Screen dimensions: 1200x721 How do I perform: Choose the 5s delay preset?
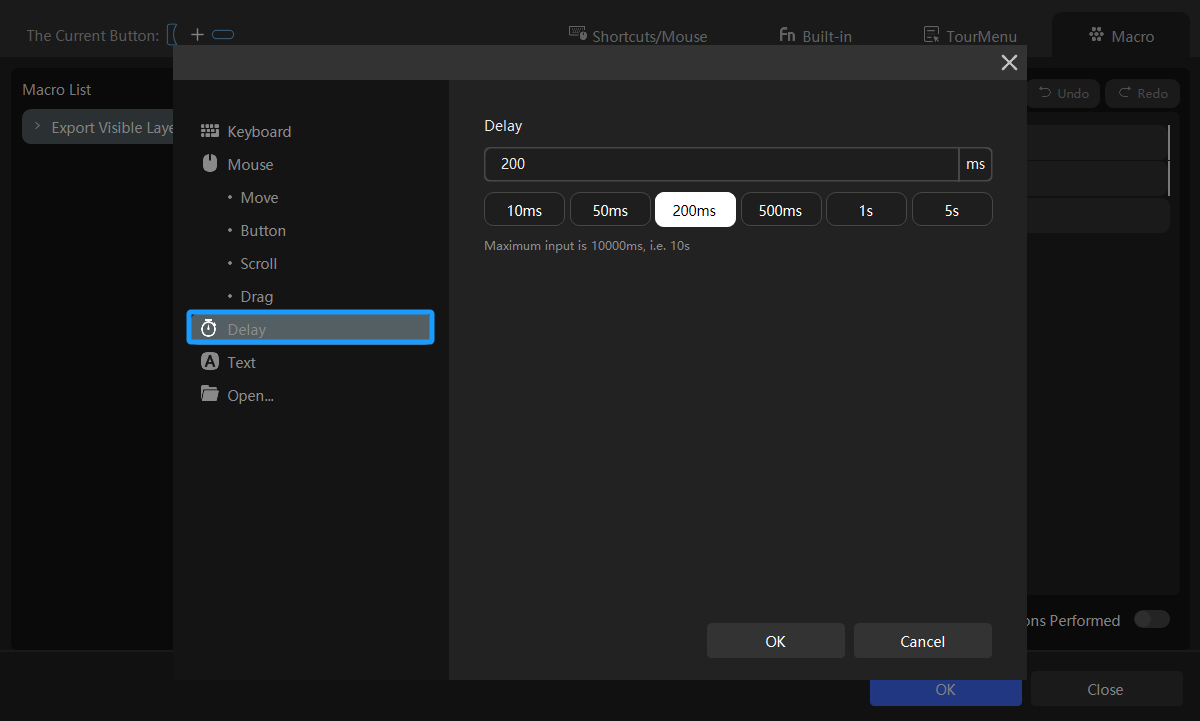tap(952, 210)
